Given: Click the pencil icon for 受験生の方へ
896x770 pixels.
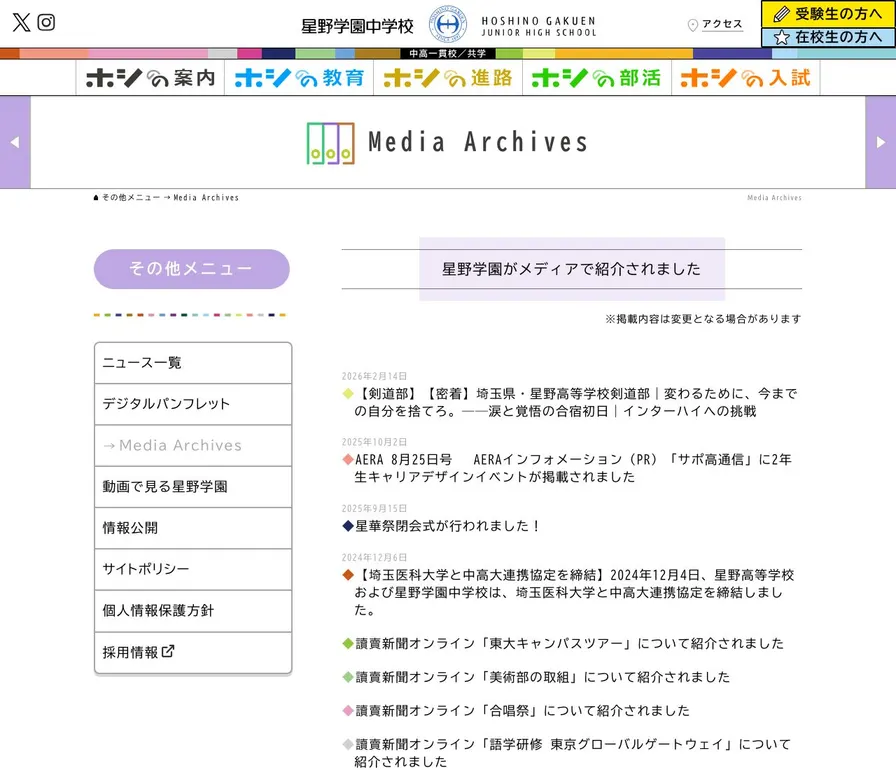Looking at the screenshot, I should pyautogui.click(x=781, y=14).
